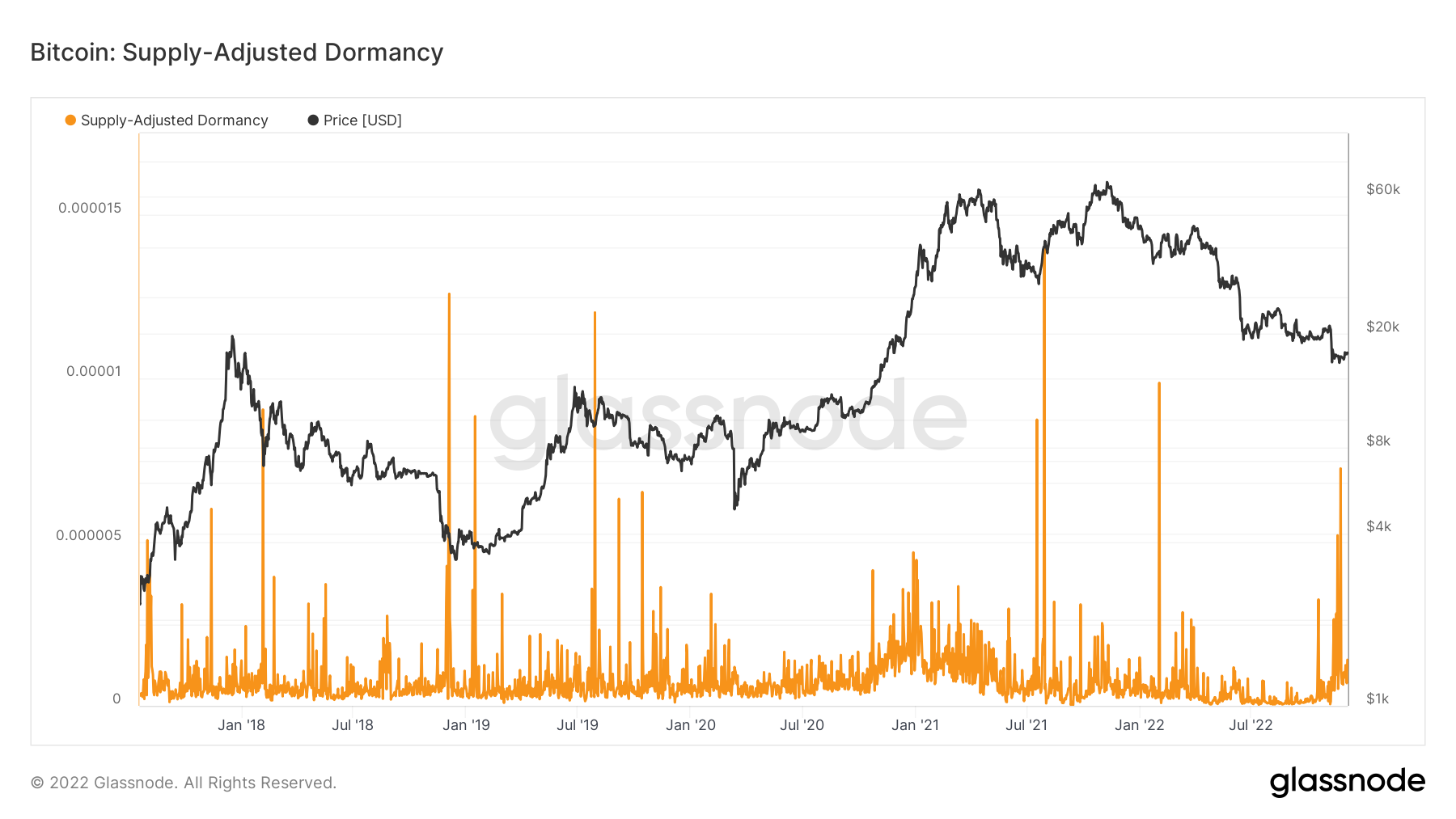This screenshot has width=1456, height=819.
Task: Click the Jul '20 date tick label
Action: point(802,725)
